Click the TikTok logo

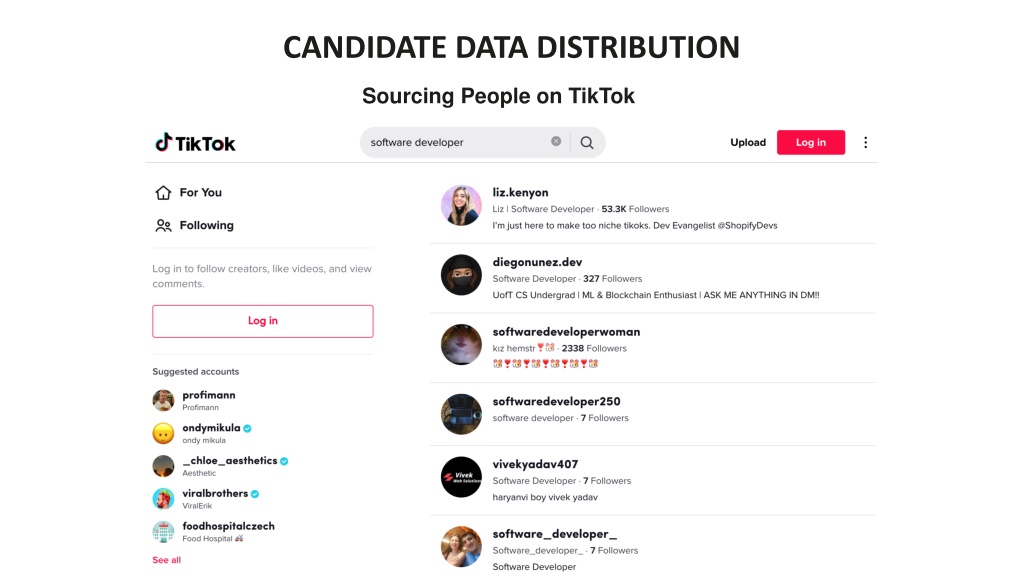tap(195, 142)
